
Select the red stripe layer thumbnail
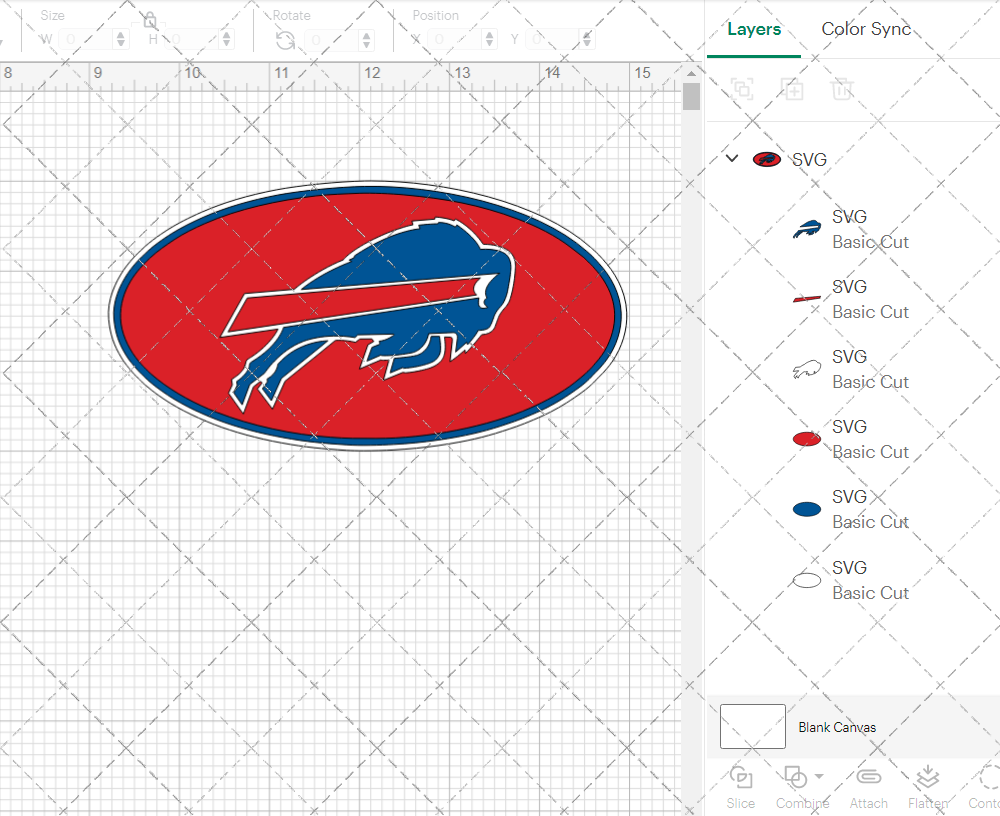(807, 299)
